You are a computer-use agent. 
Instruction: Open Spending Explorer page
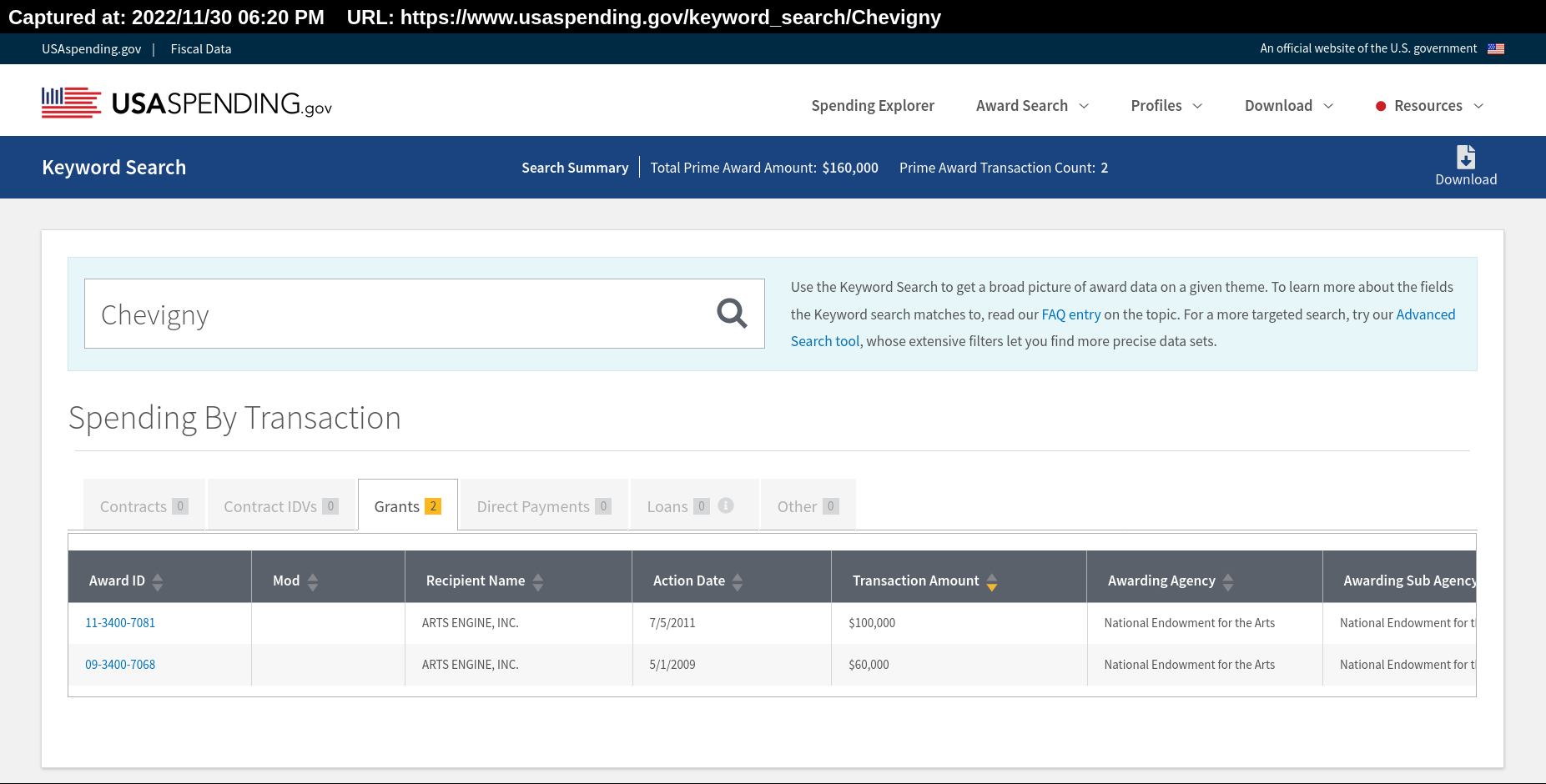[x=873, y=106]
